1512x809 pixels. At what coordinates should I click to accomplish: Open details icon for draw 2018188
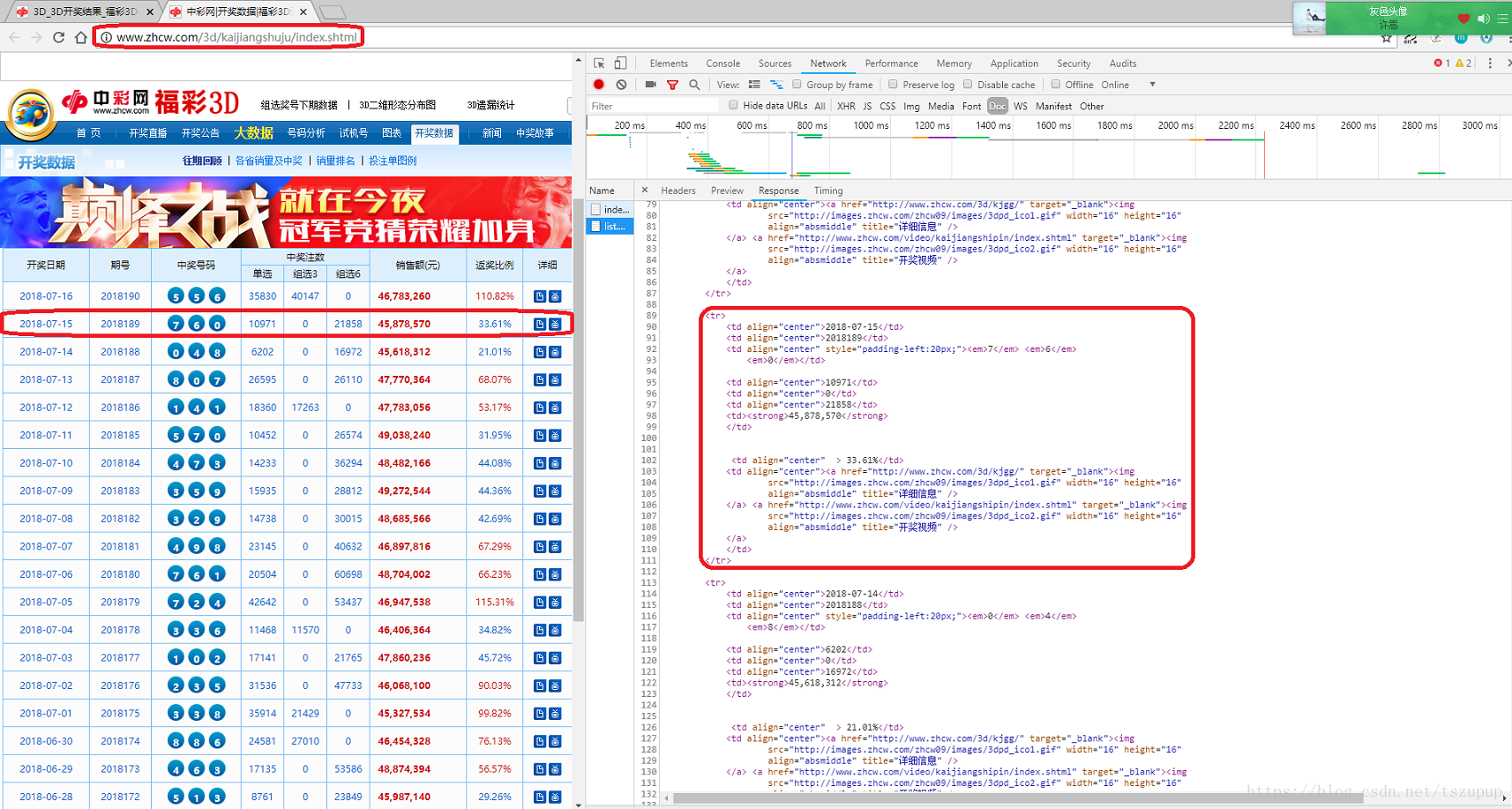click(540, 352)
